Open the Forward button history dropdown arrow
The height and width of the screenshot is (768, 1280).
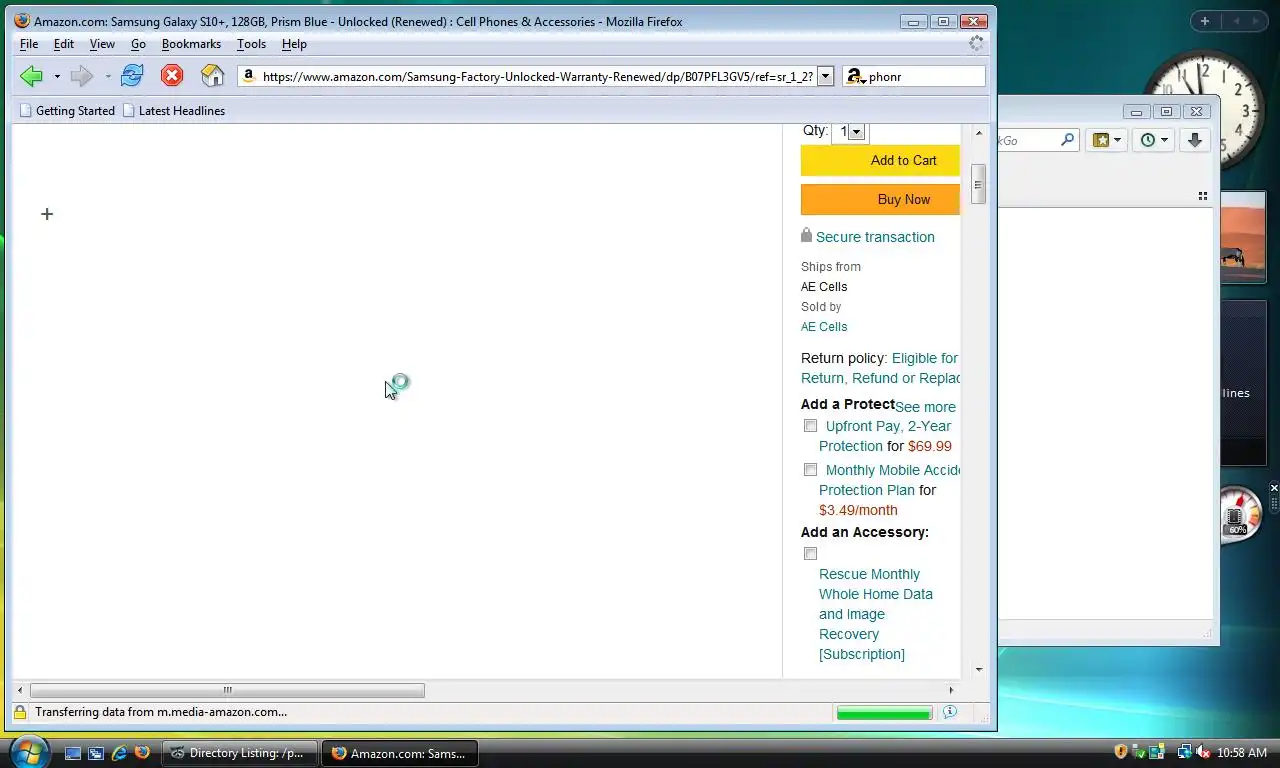click(108, 76)
